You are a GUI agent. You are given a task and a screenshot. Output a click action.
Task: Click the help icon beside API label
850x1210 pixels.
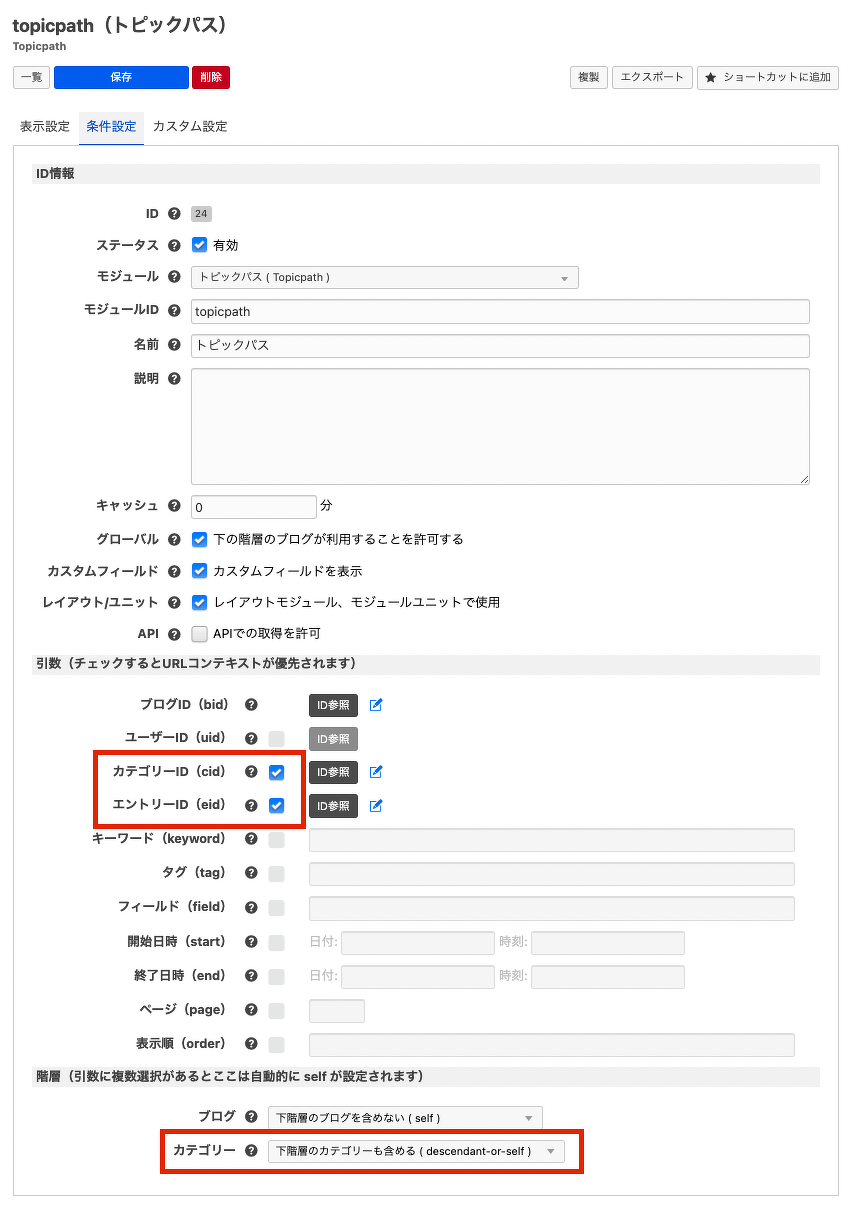pyautogui.click(x=174, y=634)
